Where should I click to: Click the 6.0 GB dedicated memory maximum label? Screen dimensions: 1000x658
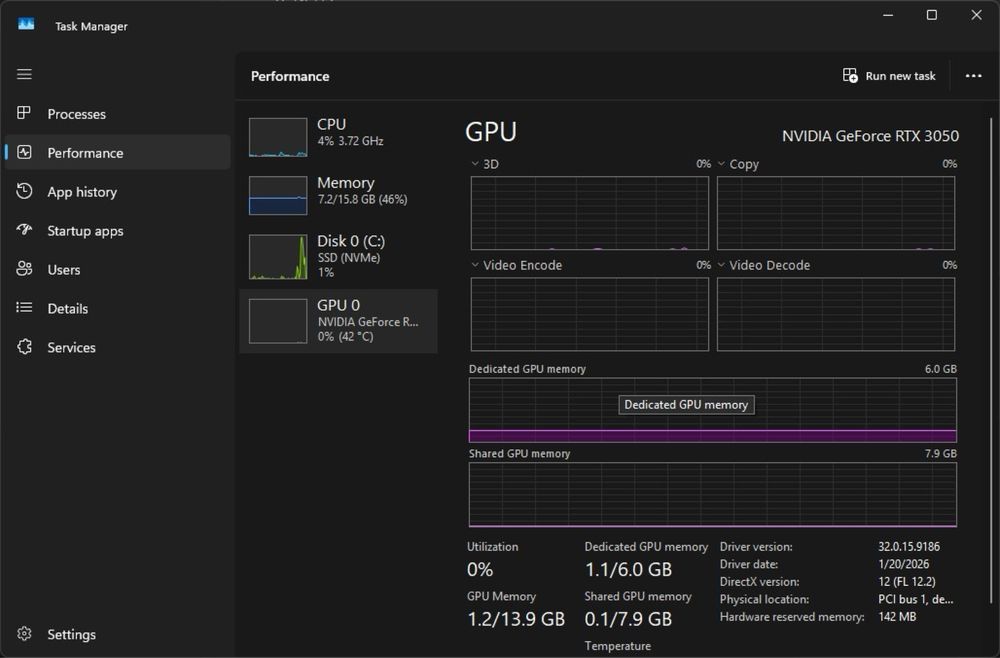941,369
